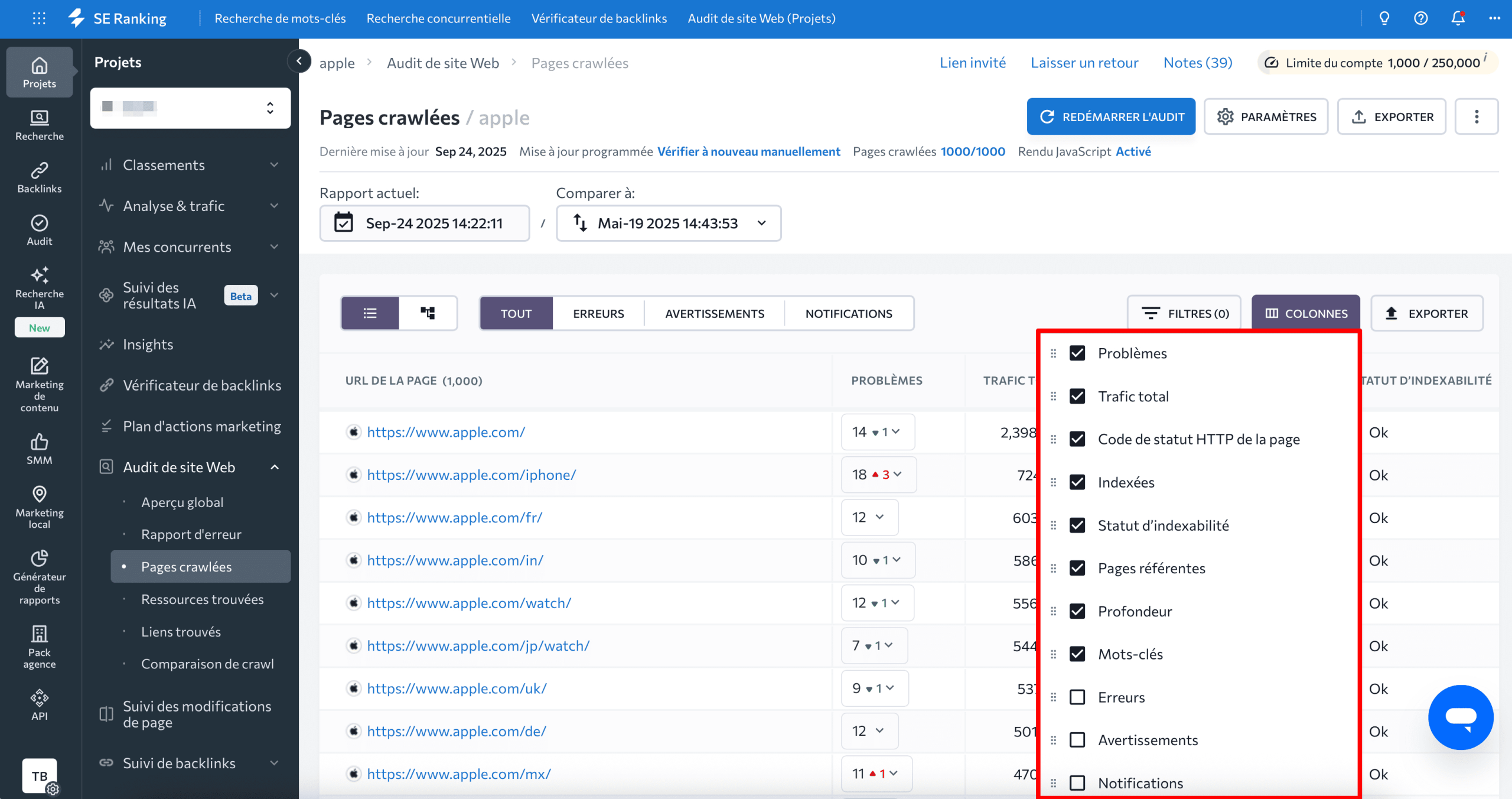1512x799 pixels.
Task: Open the apps grid menu icon
Action: click(x=39, y=18)
